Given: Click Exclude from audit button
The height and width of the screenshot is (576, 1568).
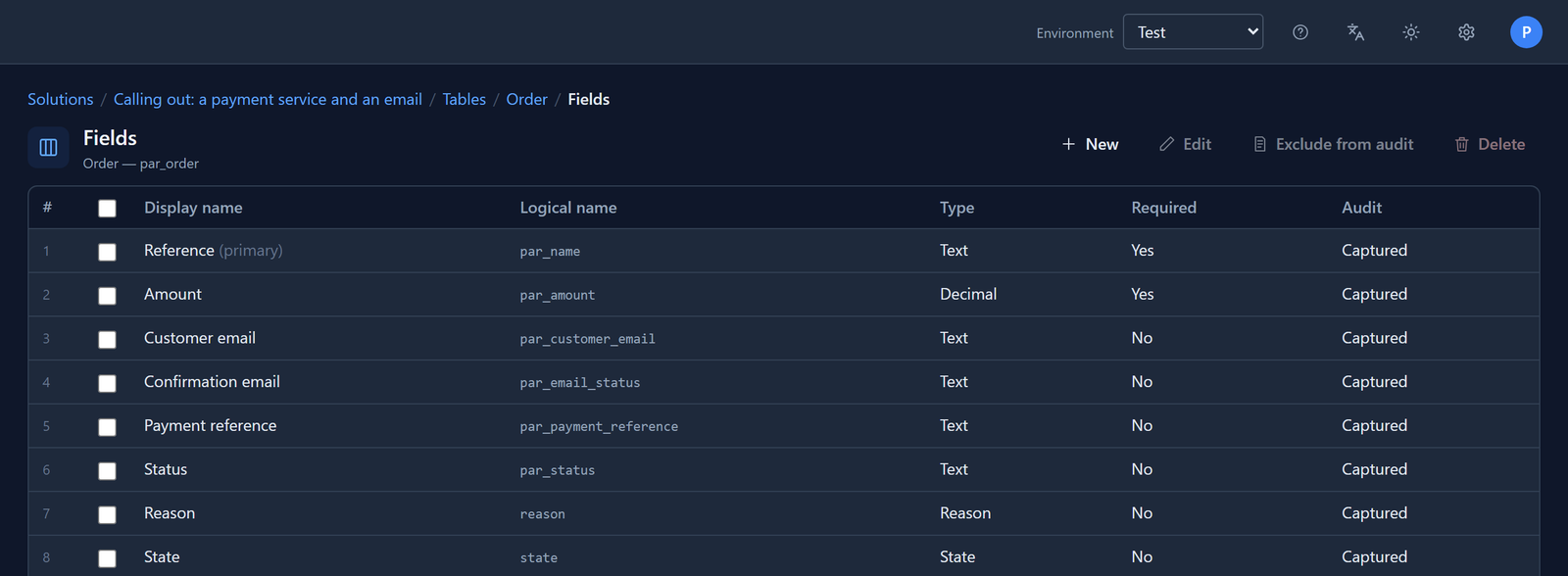Looking at the screenshot, I should pos(1333,144).
